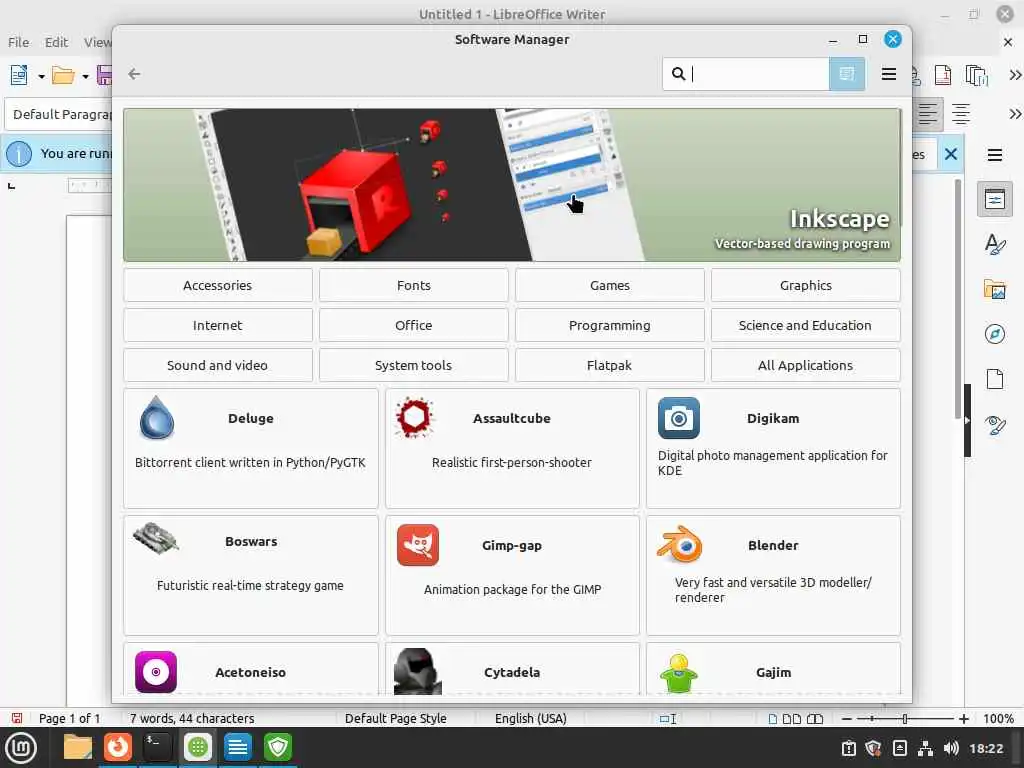Click the Writer sidebar show/hide handle
The height and width of the screenshot is (768, 1024).
967,421
